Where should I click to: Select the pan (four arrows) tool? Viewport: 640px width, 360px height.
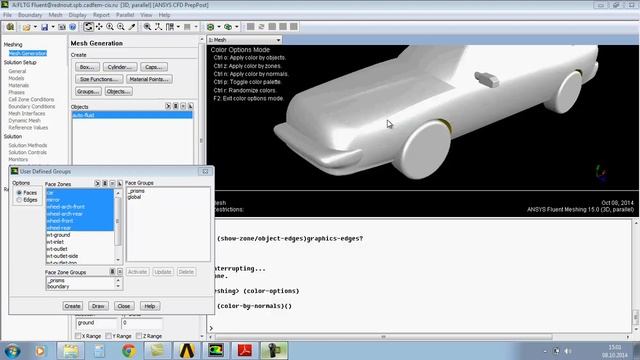(x=99, y=27)
